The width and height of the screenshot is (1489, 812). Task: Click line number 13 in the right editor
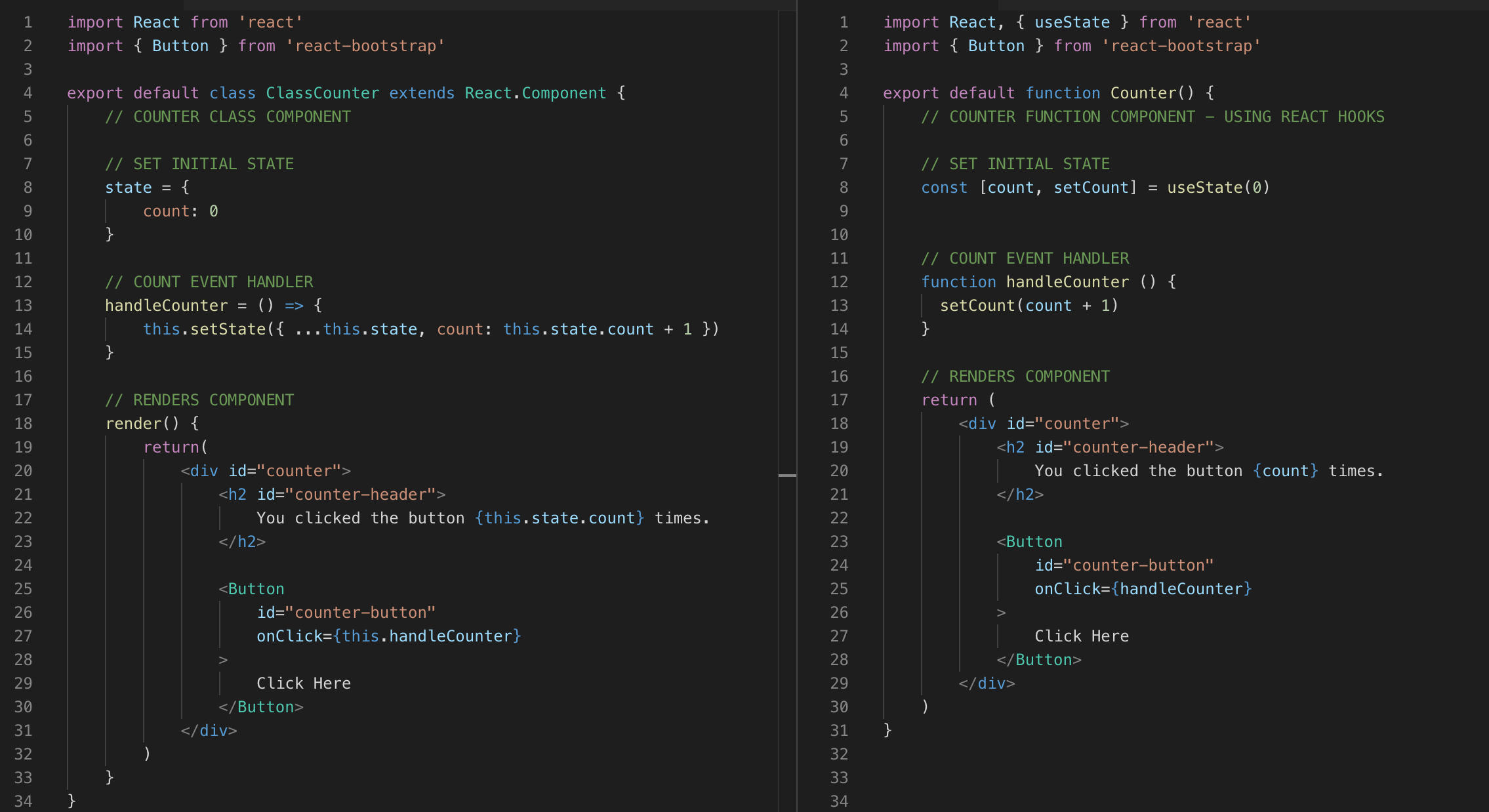click(840, 305)
